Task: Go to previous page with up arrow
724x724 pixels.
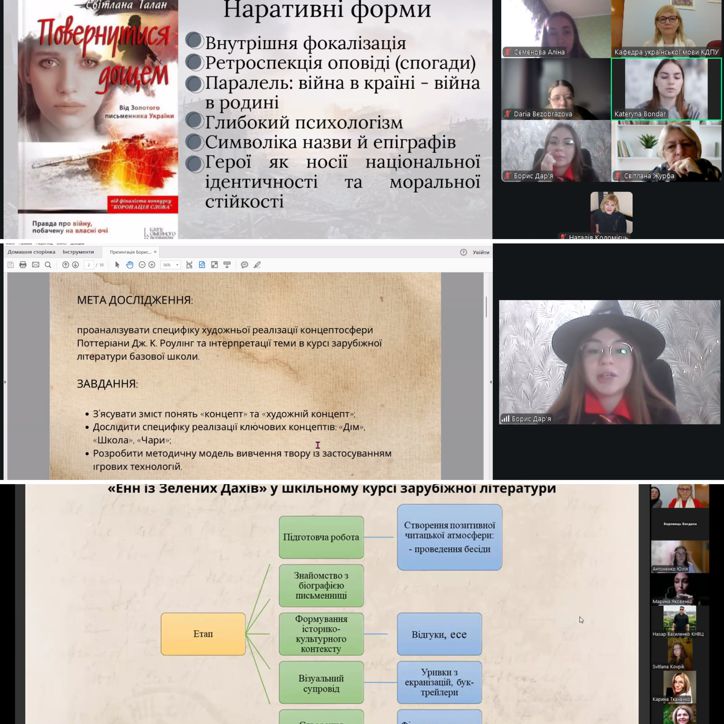Action: (x=66, y=265)
